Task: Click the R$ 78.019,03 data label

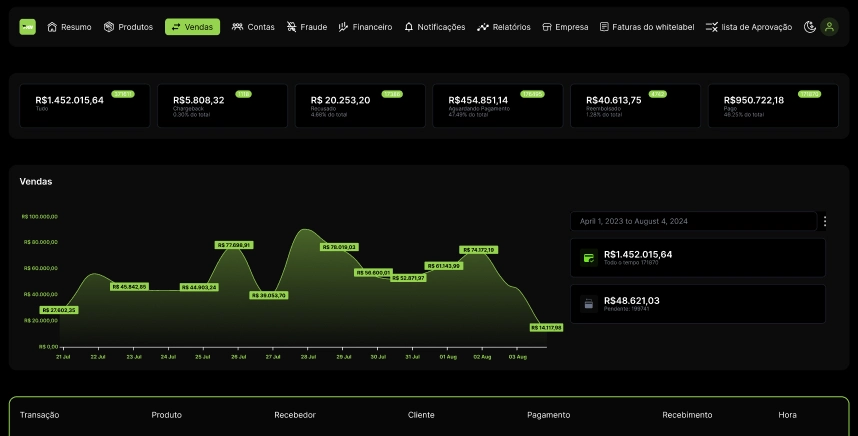Action: [339, 247]
